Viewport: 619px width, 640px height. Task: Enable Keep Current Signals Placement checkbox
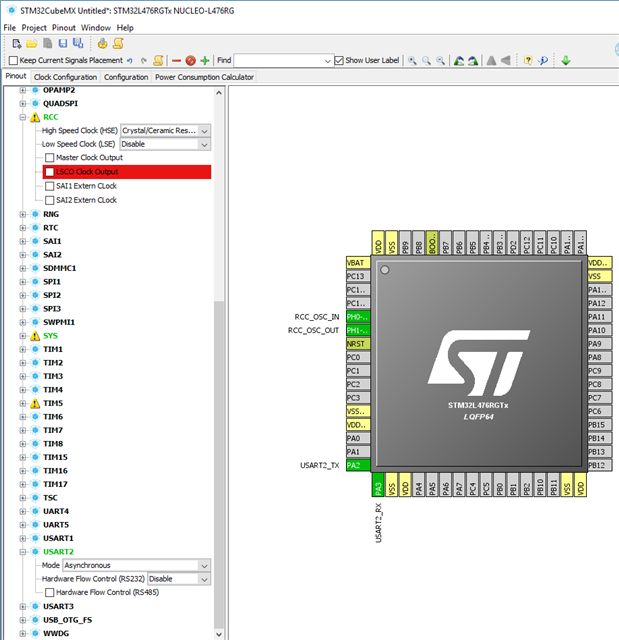tap(13, 61)
